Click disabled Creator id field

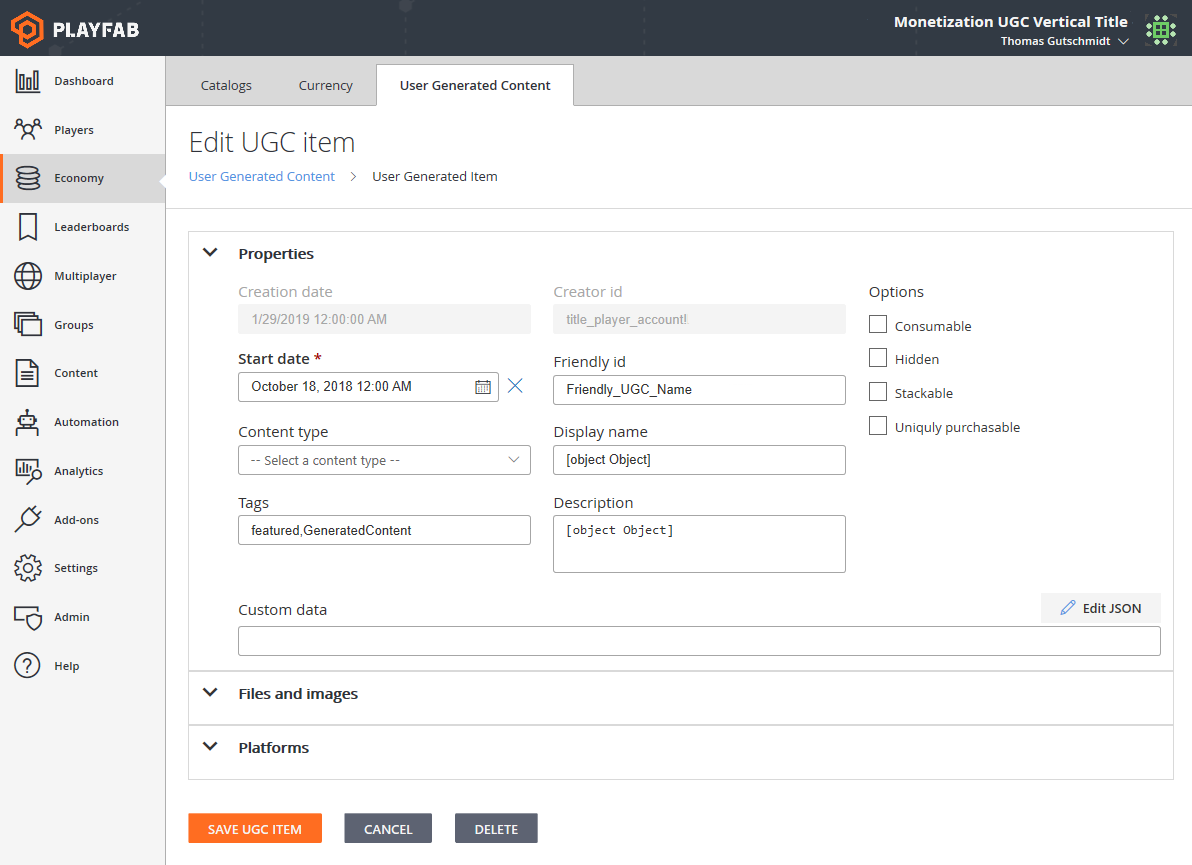tap(699, 319)
